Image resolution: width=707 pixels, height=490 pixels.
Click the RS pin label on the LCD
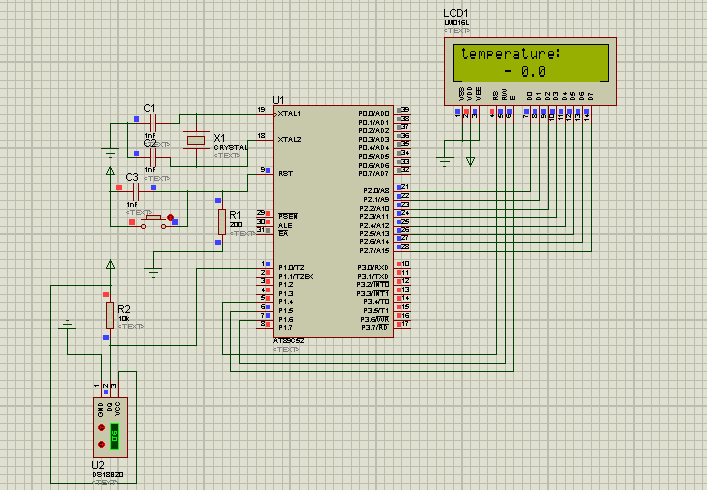[x=495, y=95]
